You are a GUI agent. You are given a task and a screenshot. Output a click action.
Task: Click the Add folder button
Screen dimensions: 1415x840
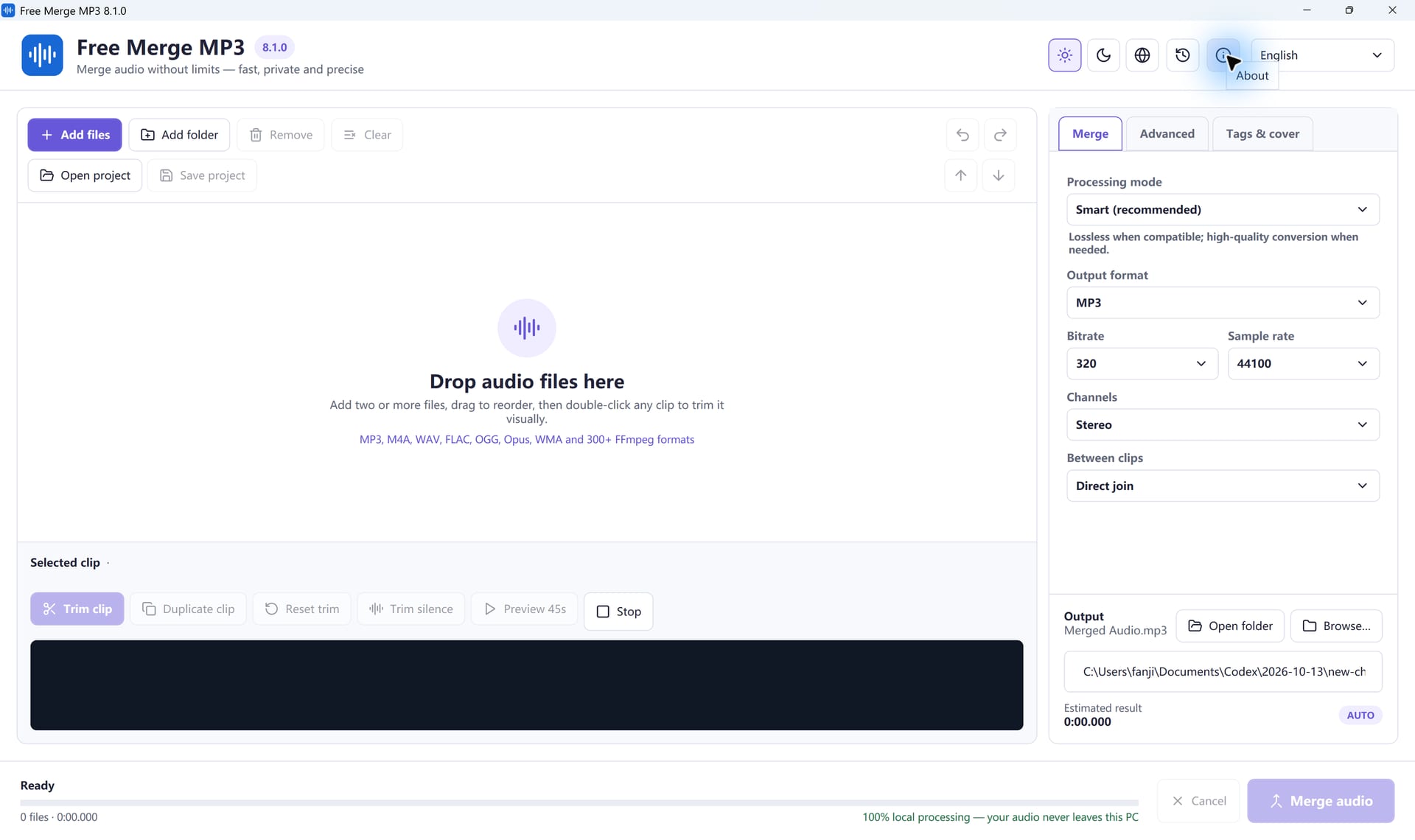click(x=179, y=135)
